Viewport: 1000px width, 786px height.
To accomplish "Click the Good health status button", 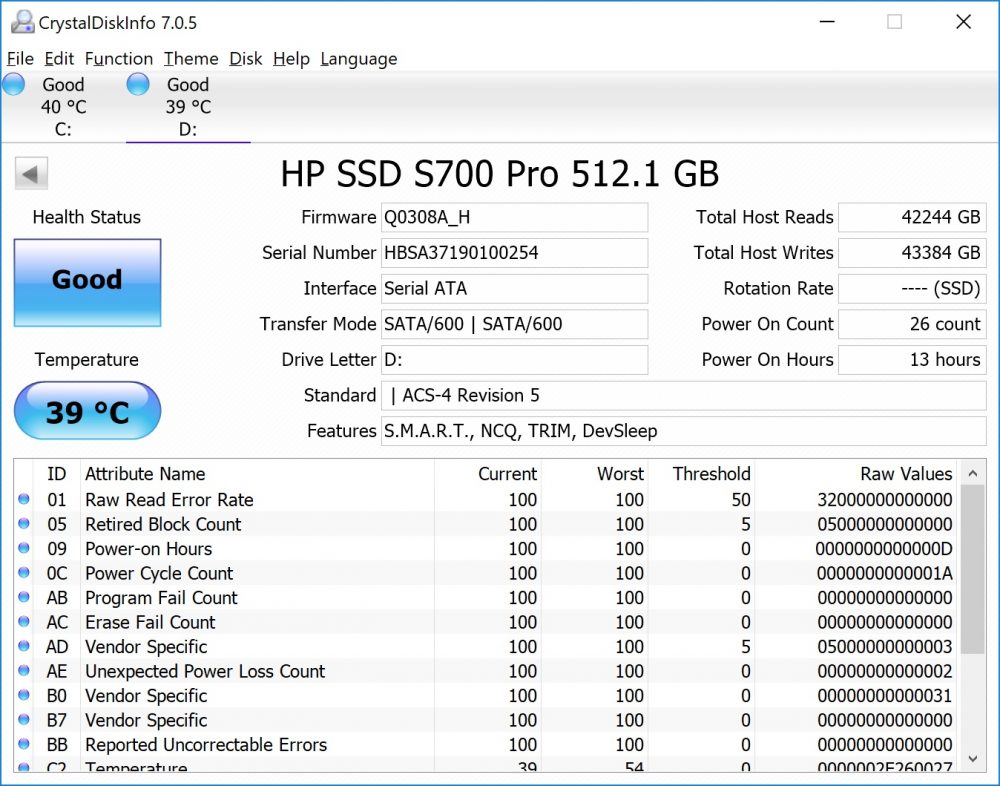I will click(87, 283).
